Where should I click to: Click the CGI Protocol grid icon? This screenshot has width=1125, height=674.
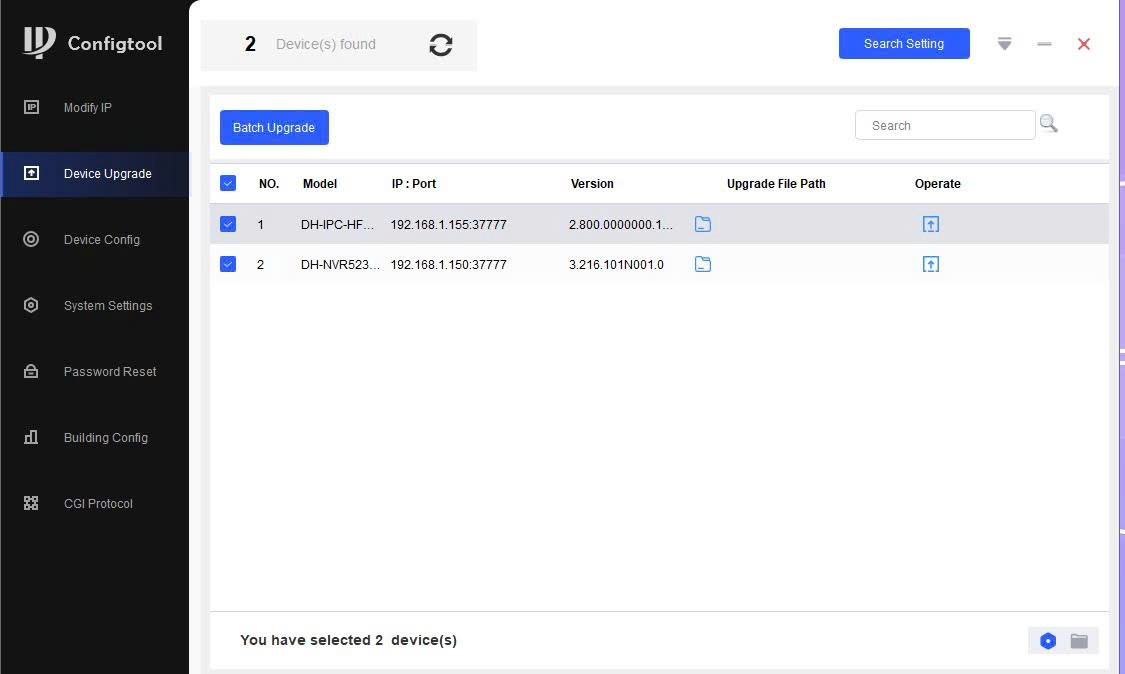point(31,503)
